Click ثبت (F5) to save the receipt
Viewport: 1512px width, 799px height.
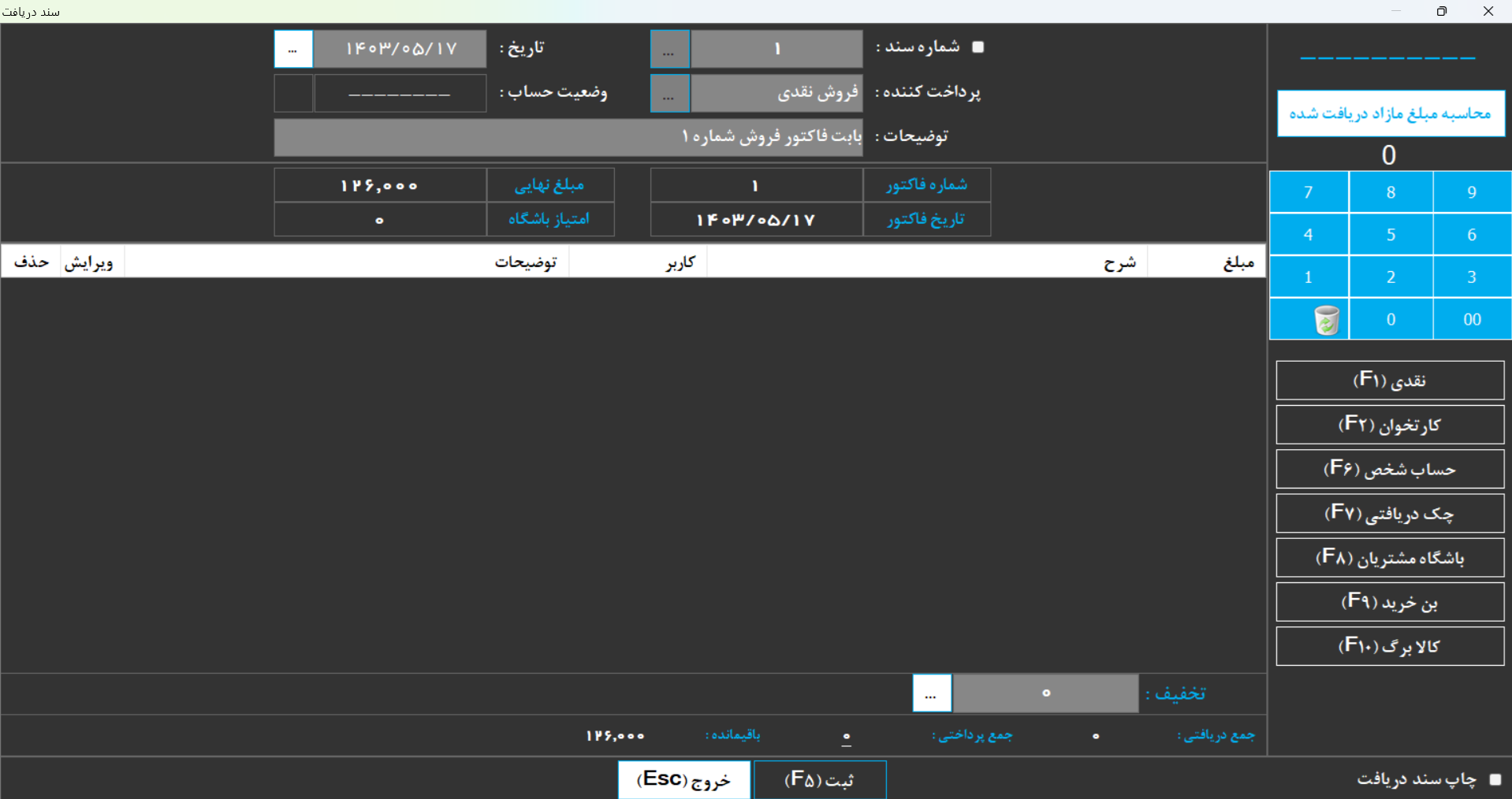pyautogui.click(x=820, y=779)
